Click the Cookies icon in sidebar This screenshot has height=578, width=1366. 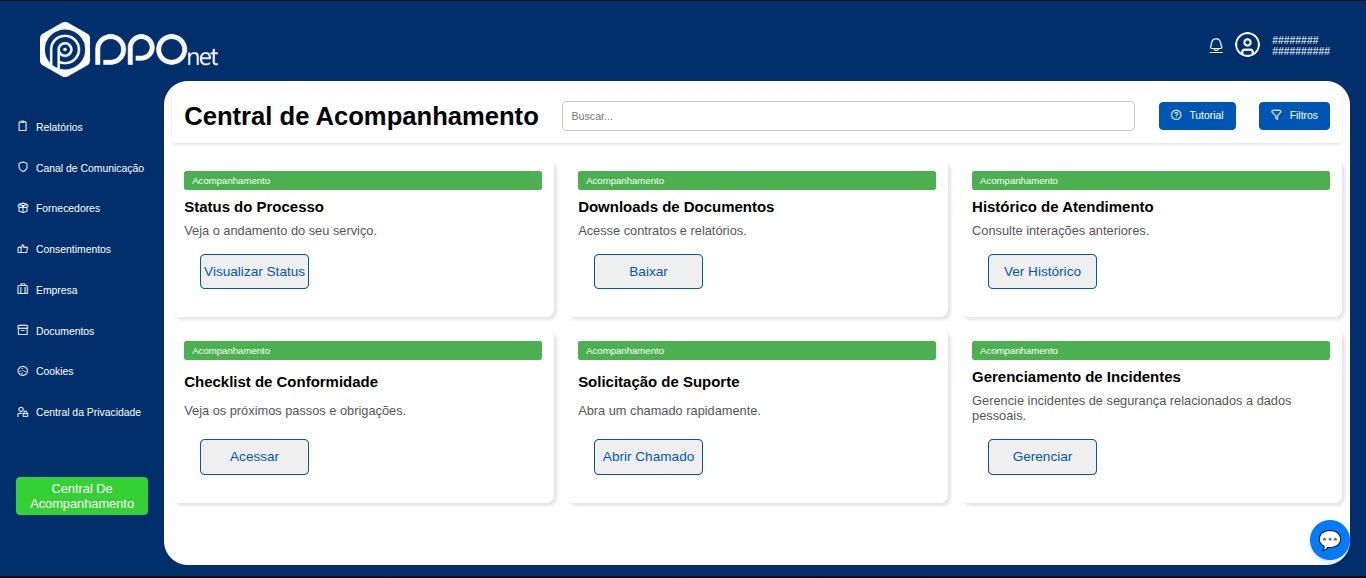click(x=23, y=371)
